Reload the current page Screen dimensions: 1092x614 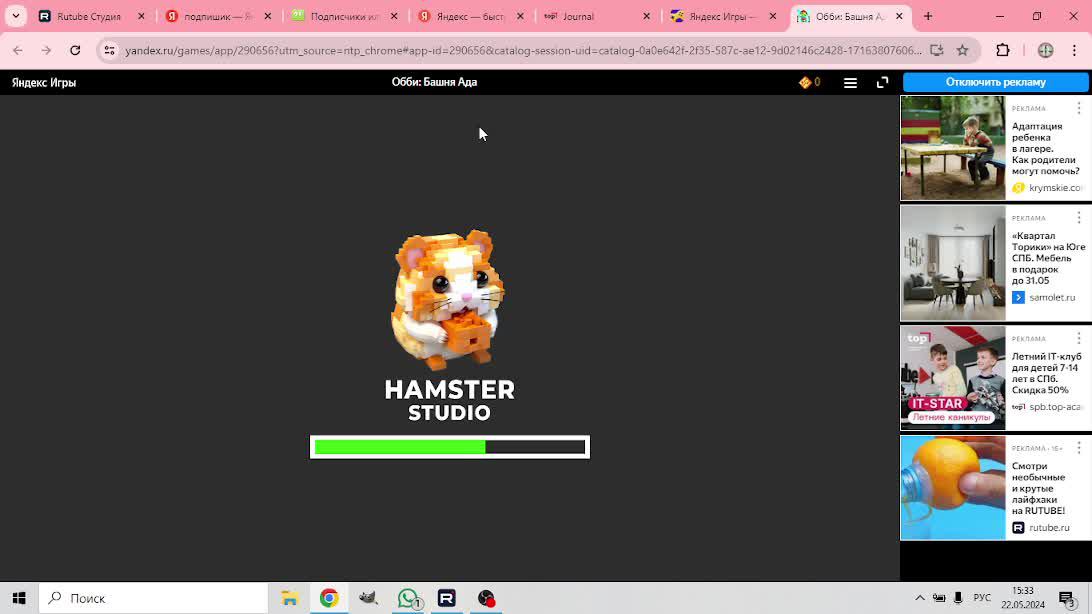tap(75, 50)
